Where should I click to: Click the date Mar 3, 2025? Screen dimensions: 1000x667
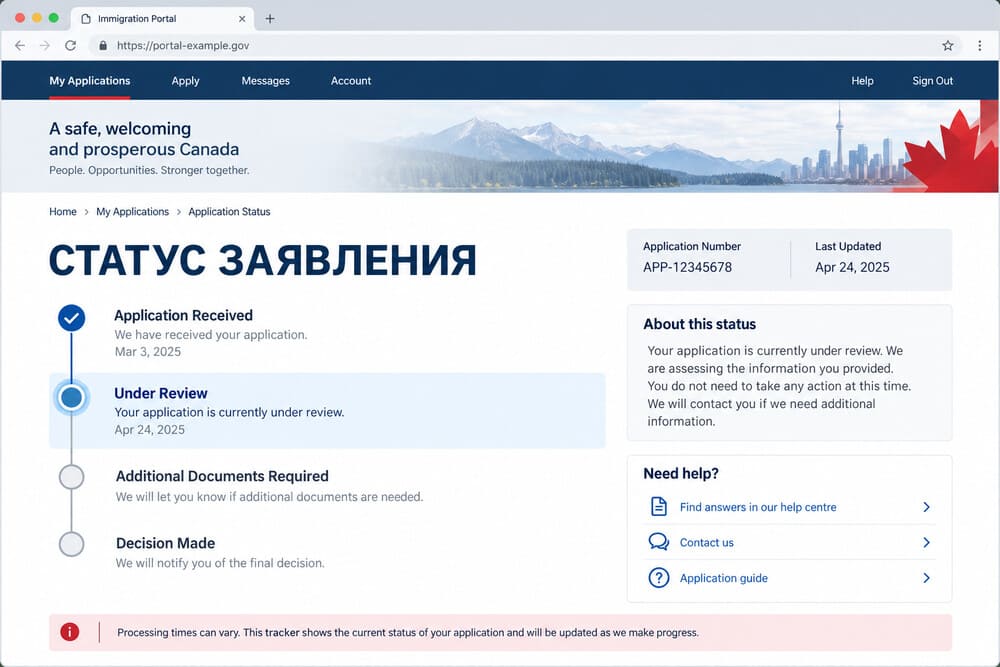point(148,351)
